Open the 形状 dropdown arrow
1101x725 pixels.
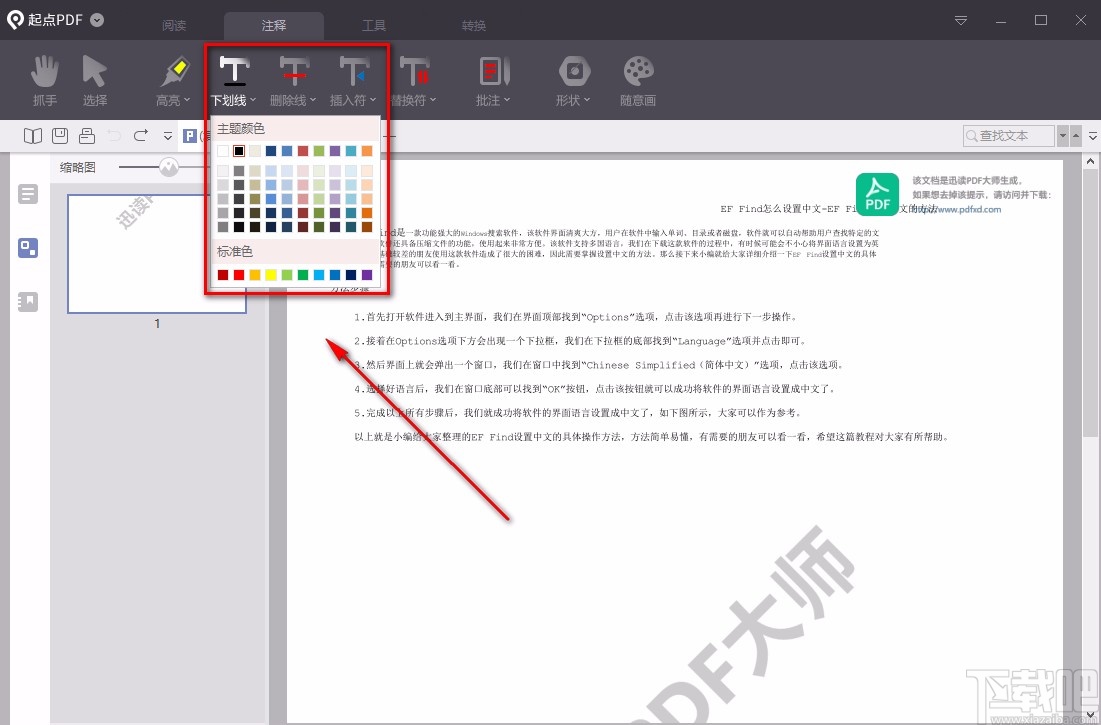[587, 100]
